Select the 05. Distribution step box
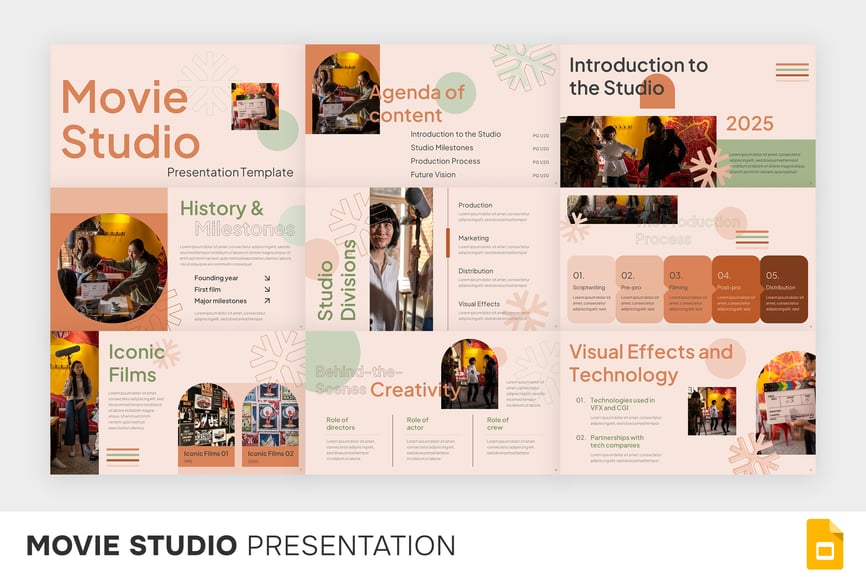 783,289
